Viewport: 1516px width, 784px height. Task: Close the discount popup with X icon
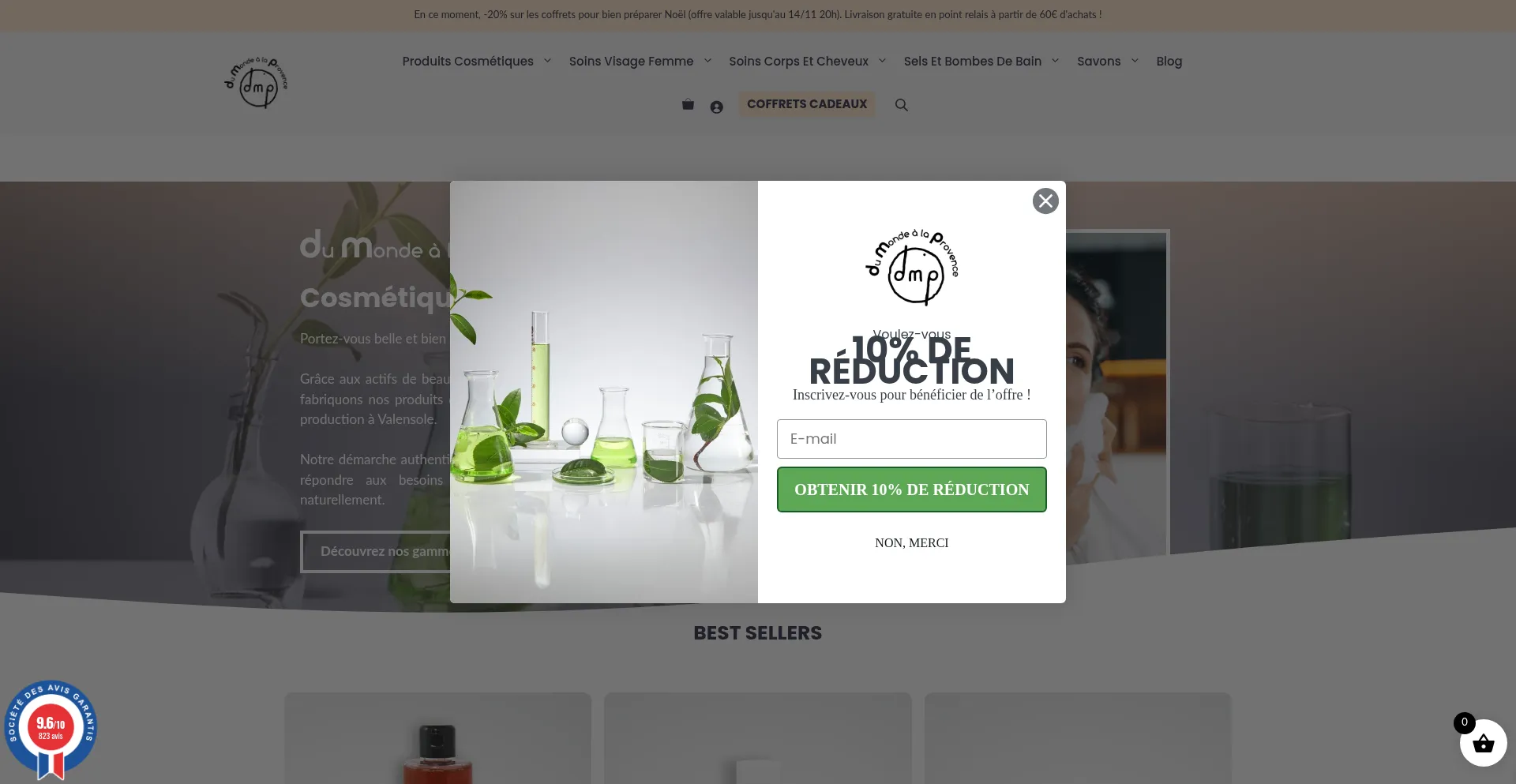point(1045,201)
